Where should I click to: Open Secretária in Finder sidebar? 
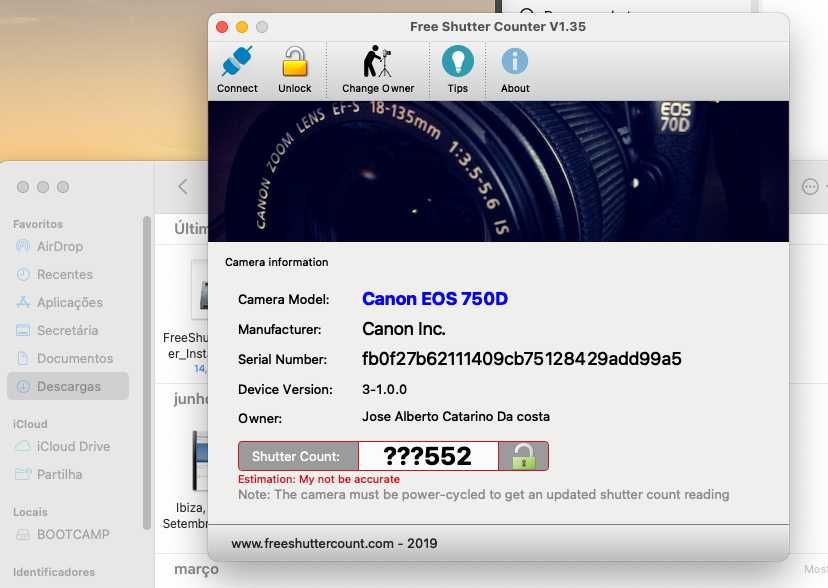68,330
